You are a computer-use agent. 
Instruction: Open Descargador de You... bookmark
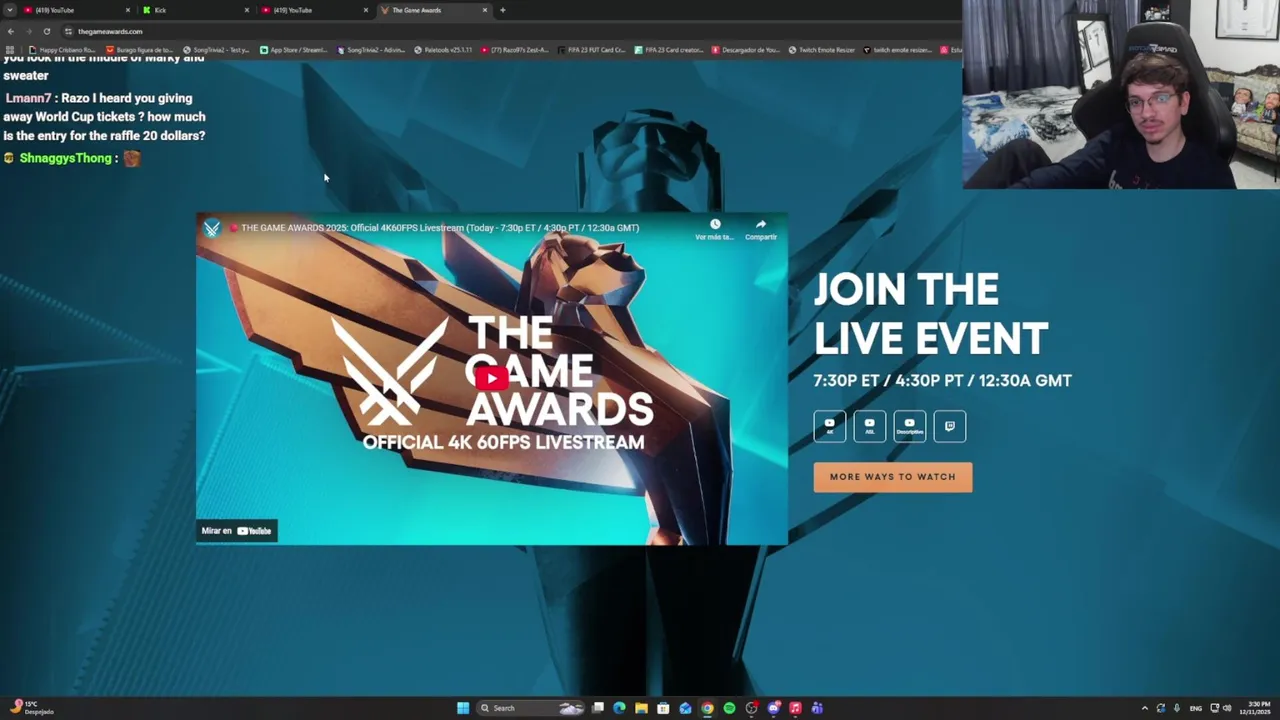(746, 50)
